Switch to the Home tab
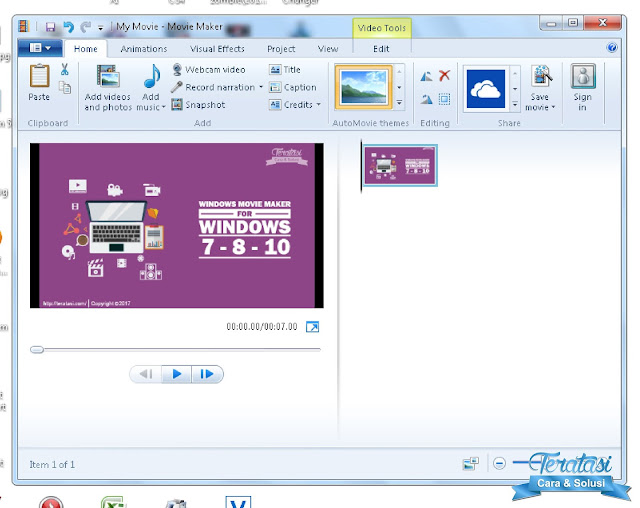 tap(86, 49)
